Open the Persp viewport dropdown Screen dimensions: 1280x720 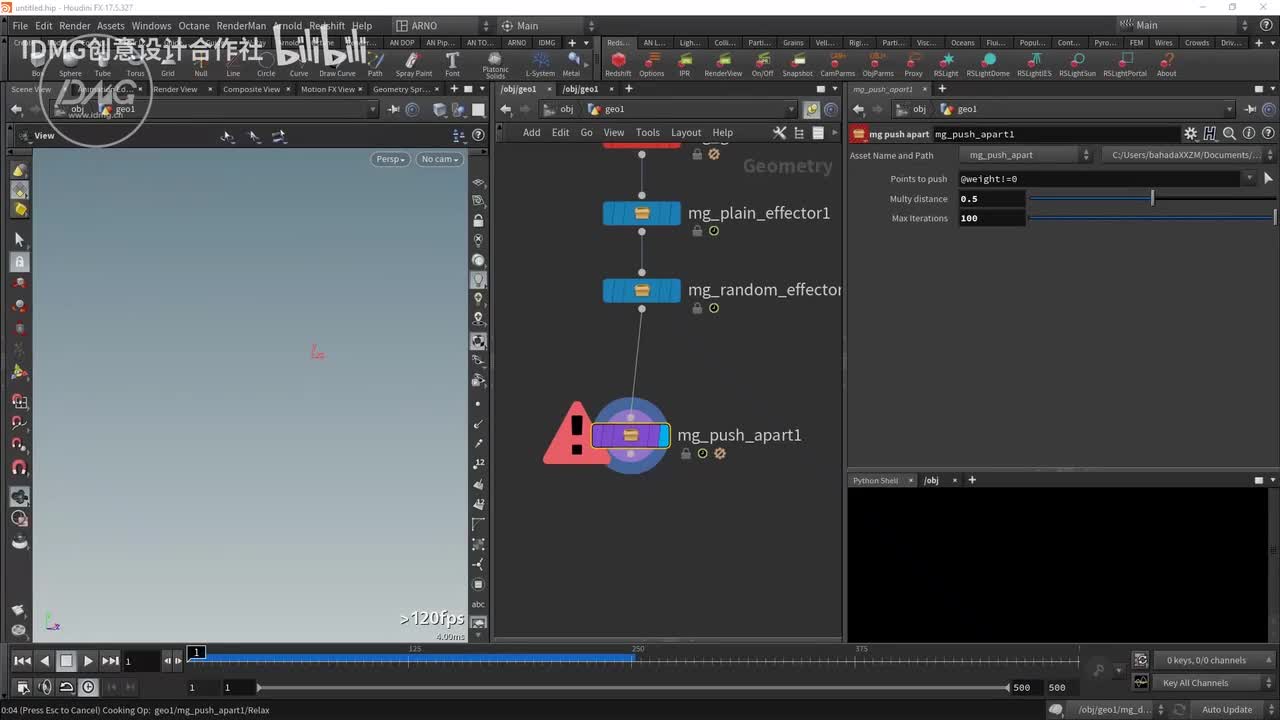coord(390,159)
